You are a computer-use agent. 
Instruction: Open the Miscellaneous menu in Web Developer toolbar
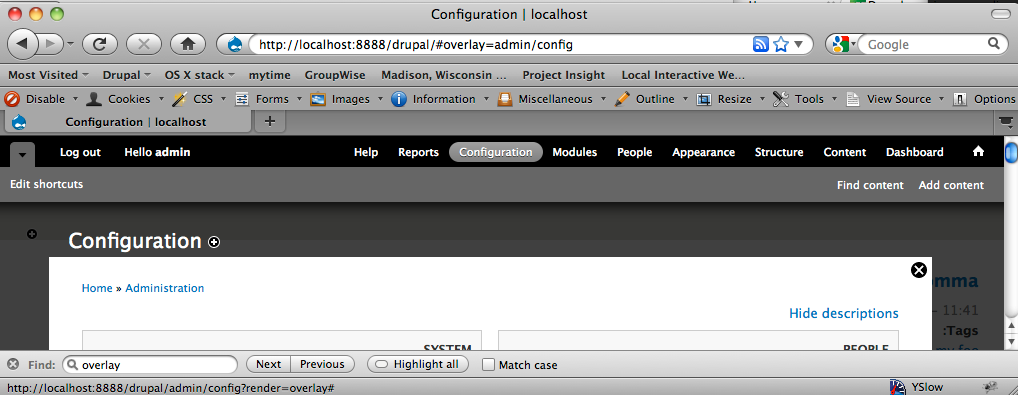[551, 99]
